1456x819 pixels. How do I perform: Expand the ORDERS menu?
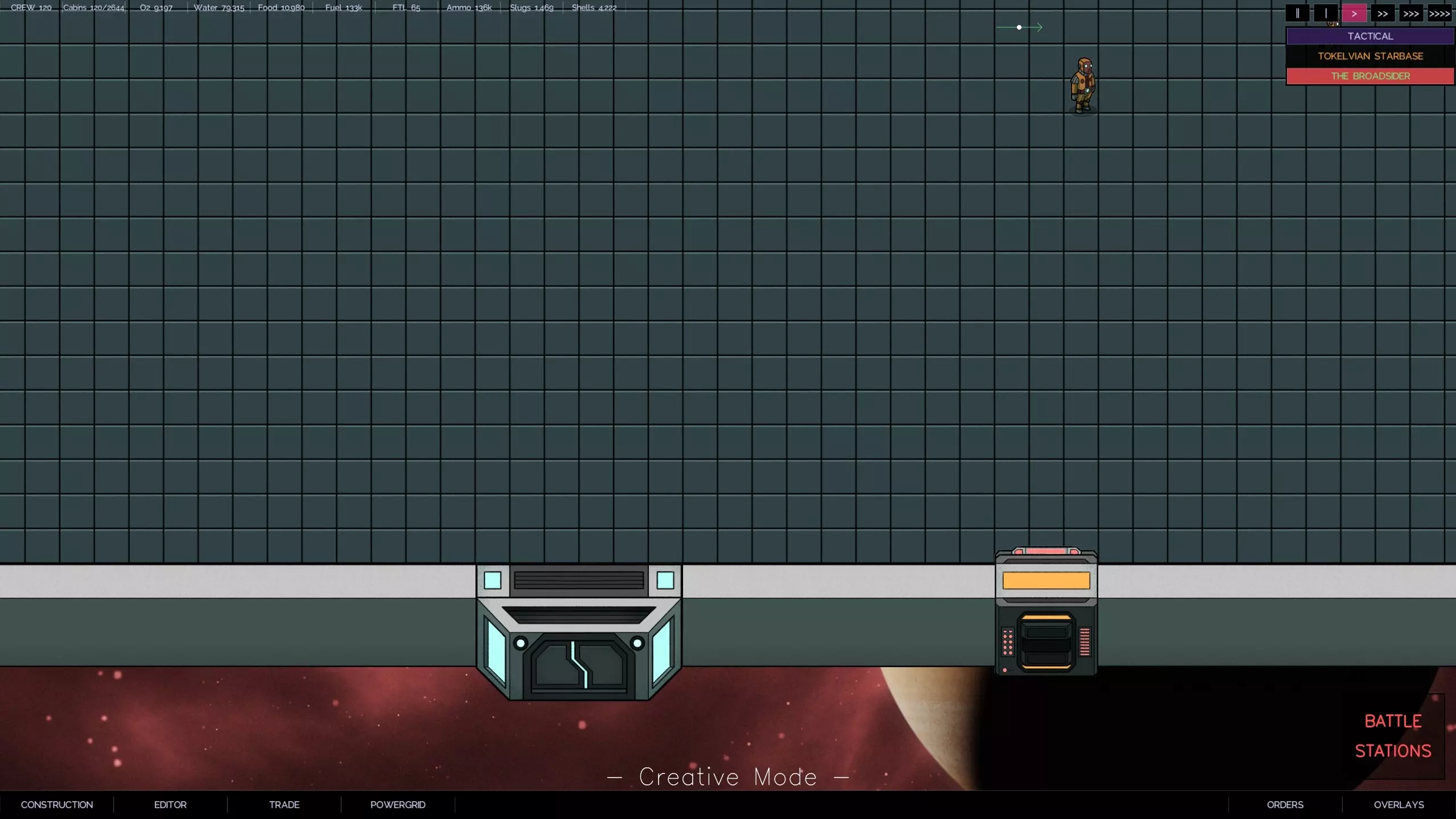pos(1285,805)
